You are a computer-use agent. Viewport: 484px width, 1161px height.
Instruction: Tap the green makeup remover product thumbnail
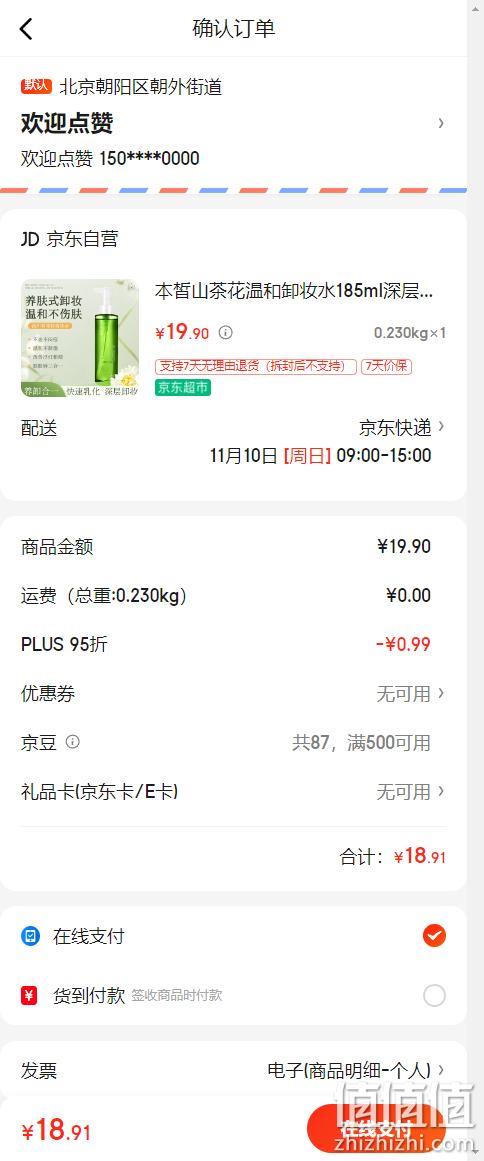[x=80, y=338]
